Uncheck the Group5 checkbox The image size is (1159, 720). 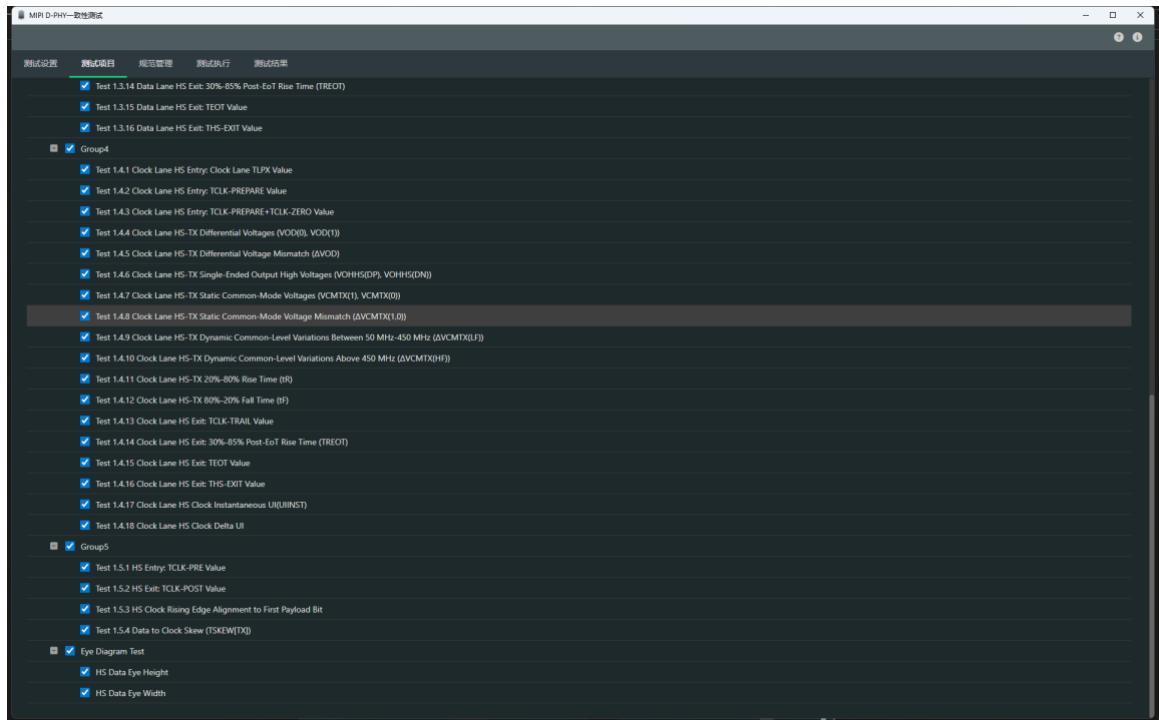(70, 546)
